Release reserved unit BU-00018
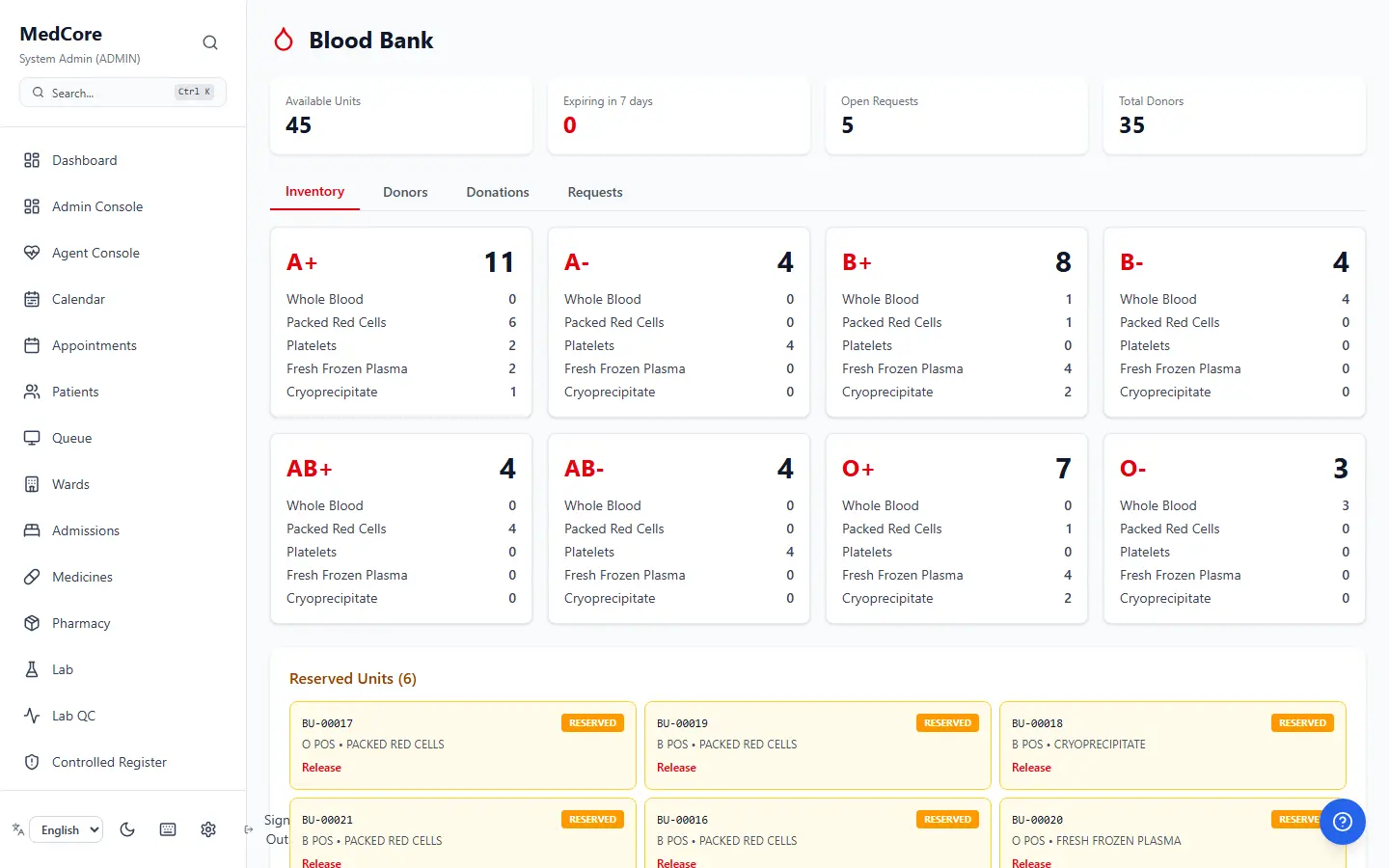This screenshot has height=868, width=1389. [x=1031, y=768]
